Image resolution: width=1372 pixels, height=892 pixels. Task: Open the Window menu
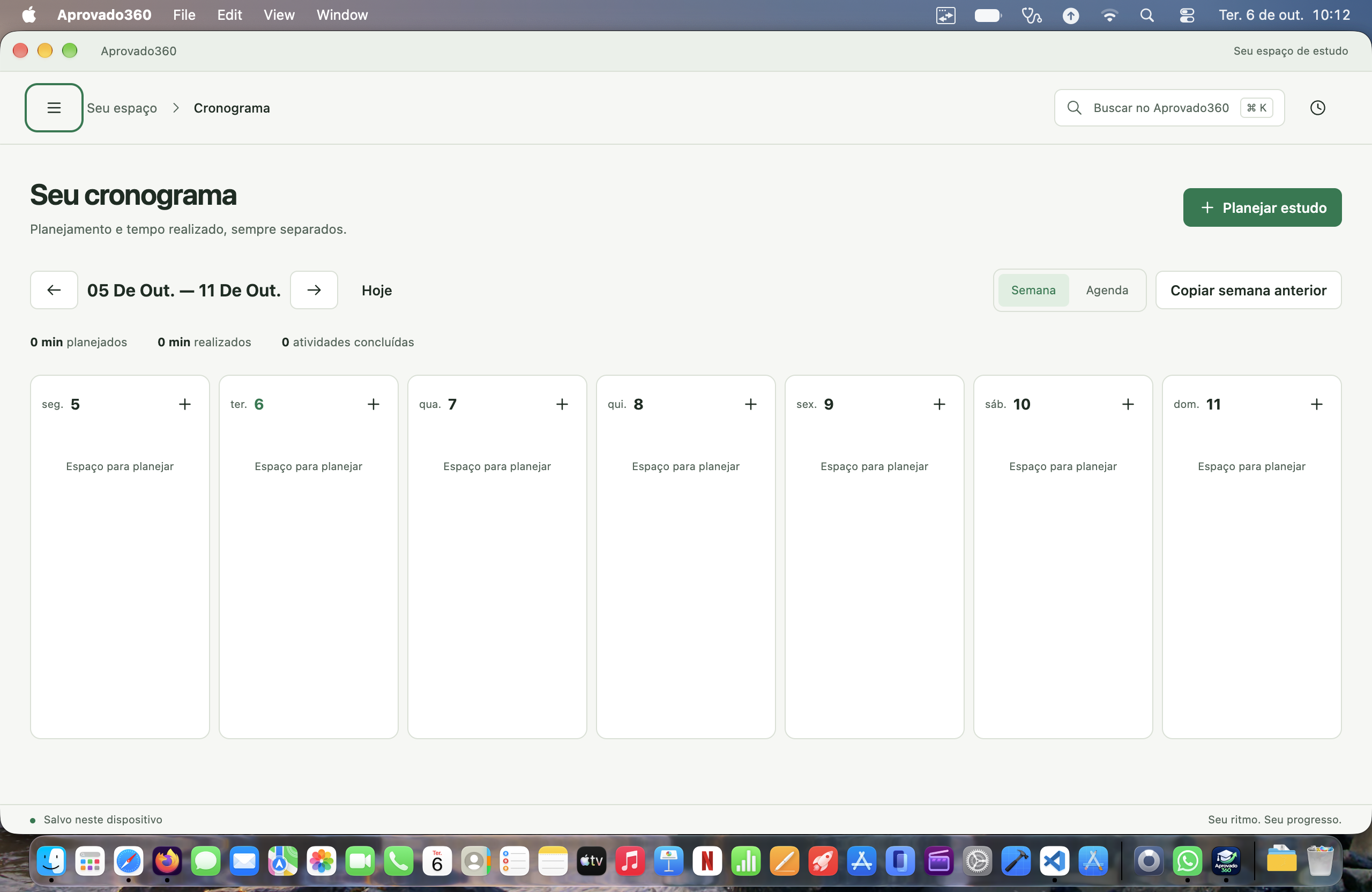coord(342,15)
